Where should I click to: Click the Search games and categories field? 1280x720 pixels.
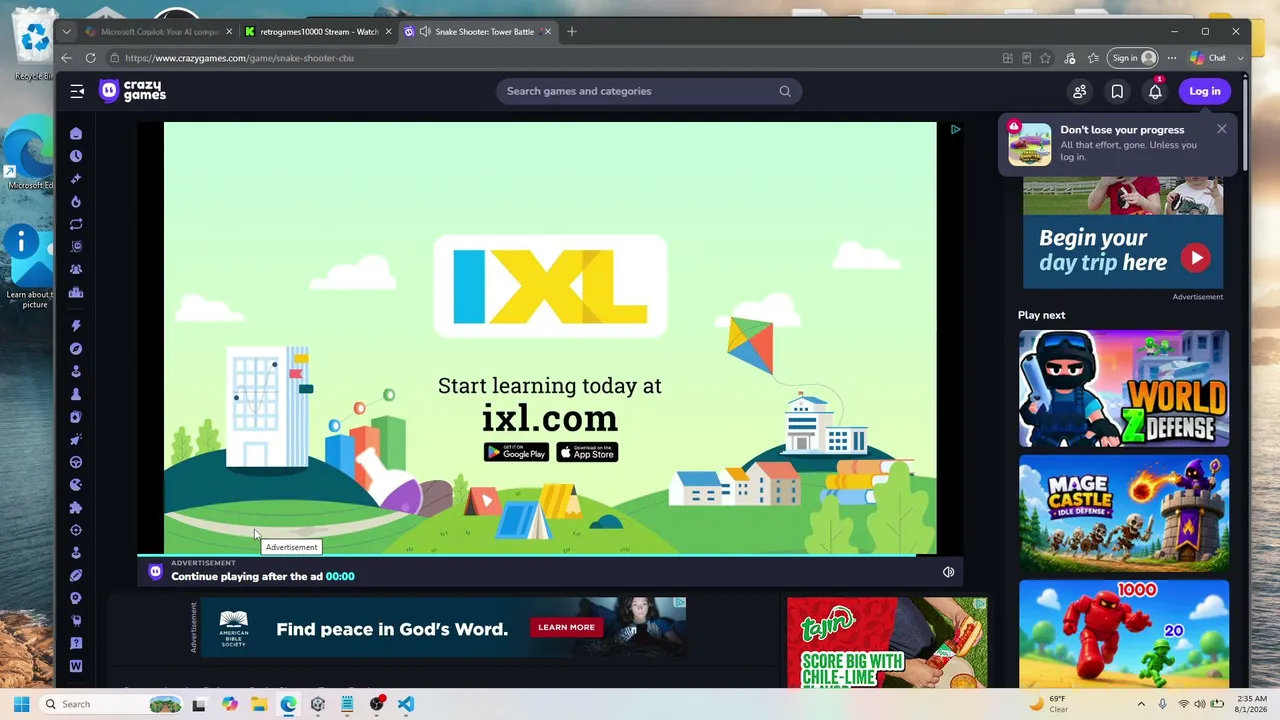pyautogui.click(x=648, y=91)
